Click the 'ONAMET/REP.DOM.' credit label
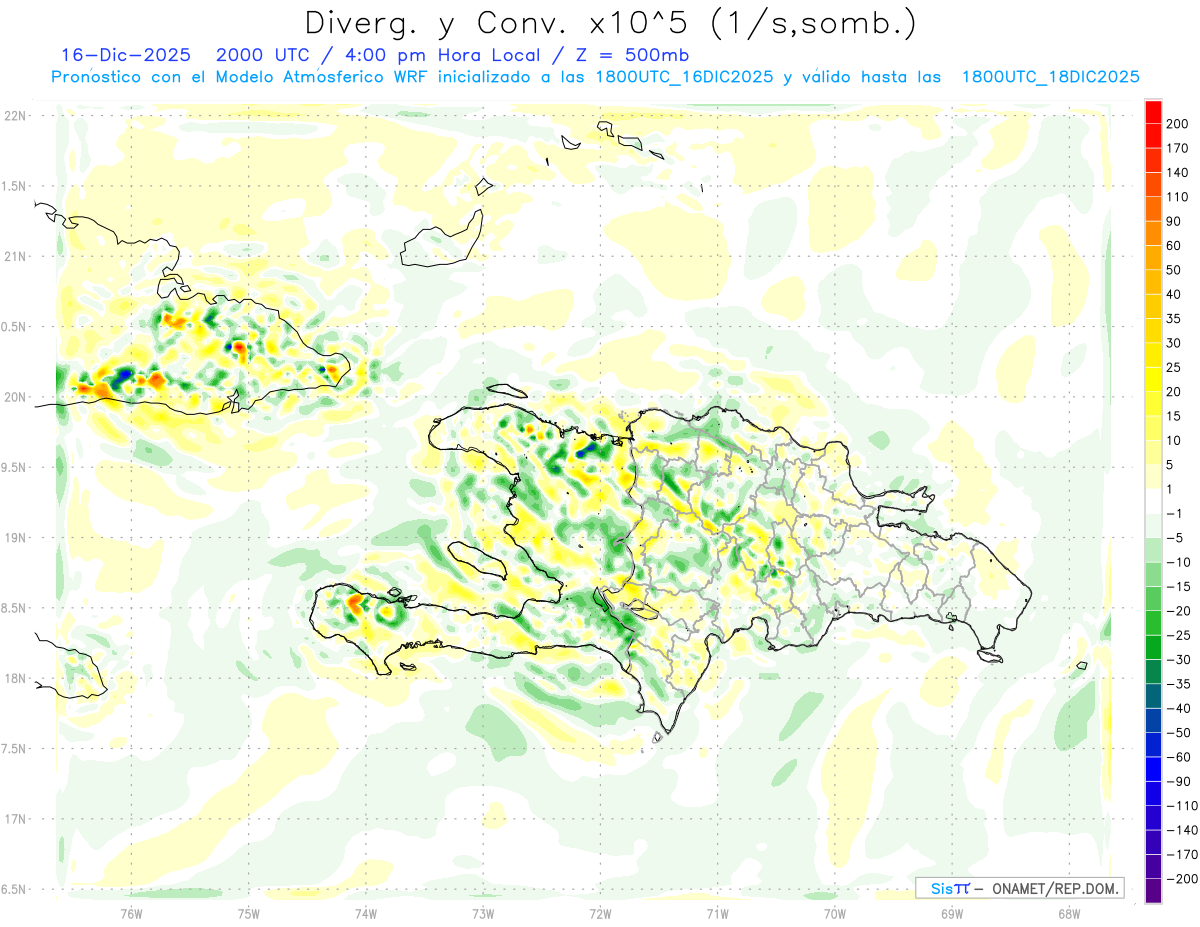Image resolution: width=1200 pixels, height=927 pixels. tap(1053, 889)
